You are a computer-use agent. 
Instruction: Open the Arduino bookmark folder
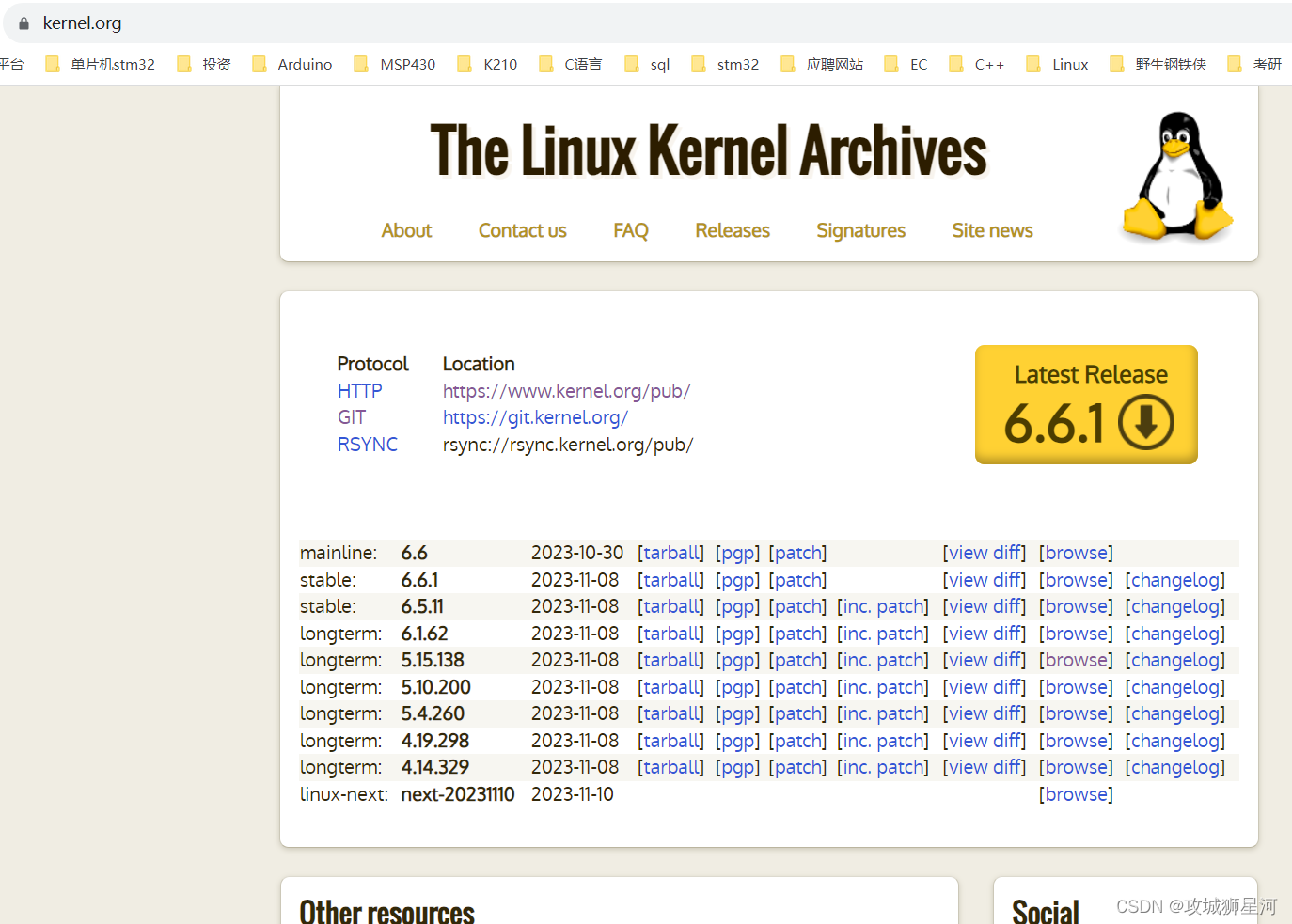(291, 64)
